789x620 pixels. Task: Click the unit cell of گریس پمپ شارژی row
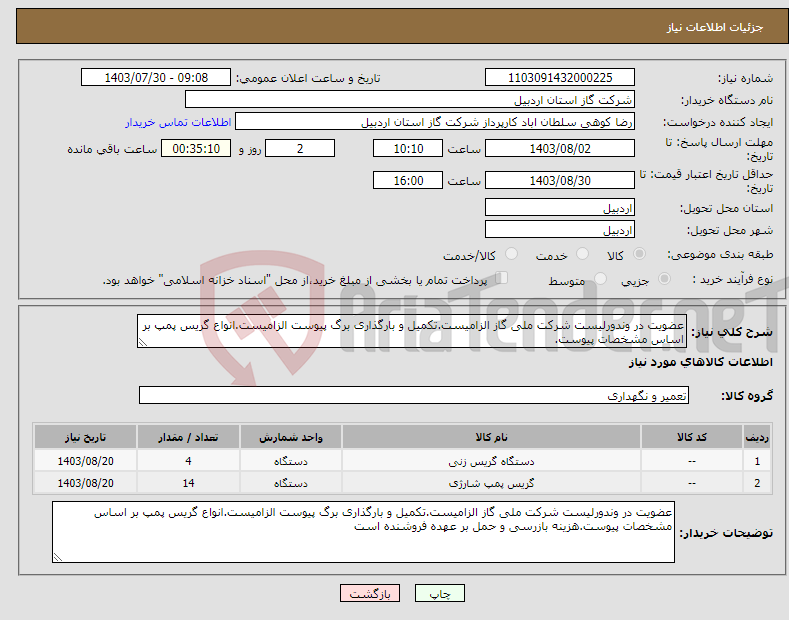tap(291, 483)
